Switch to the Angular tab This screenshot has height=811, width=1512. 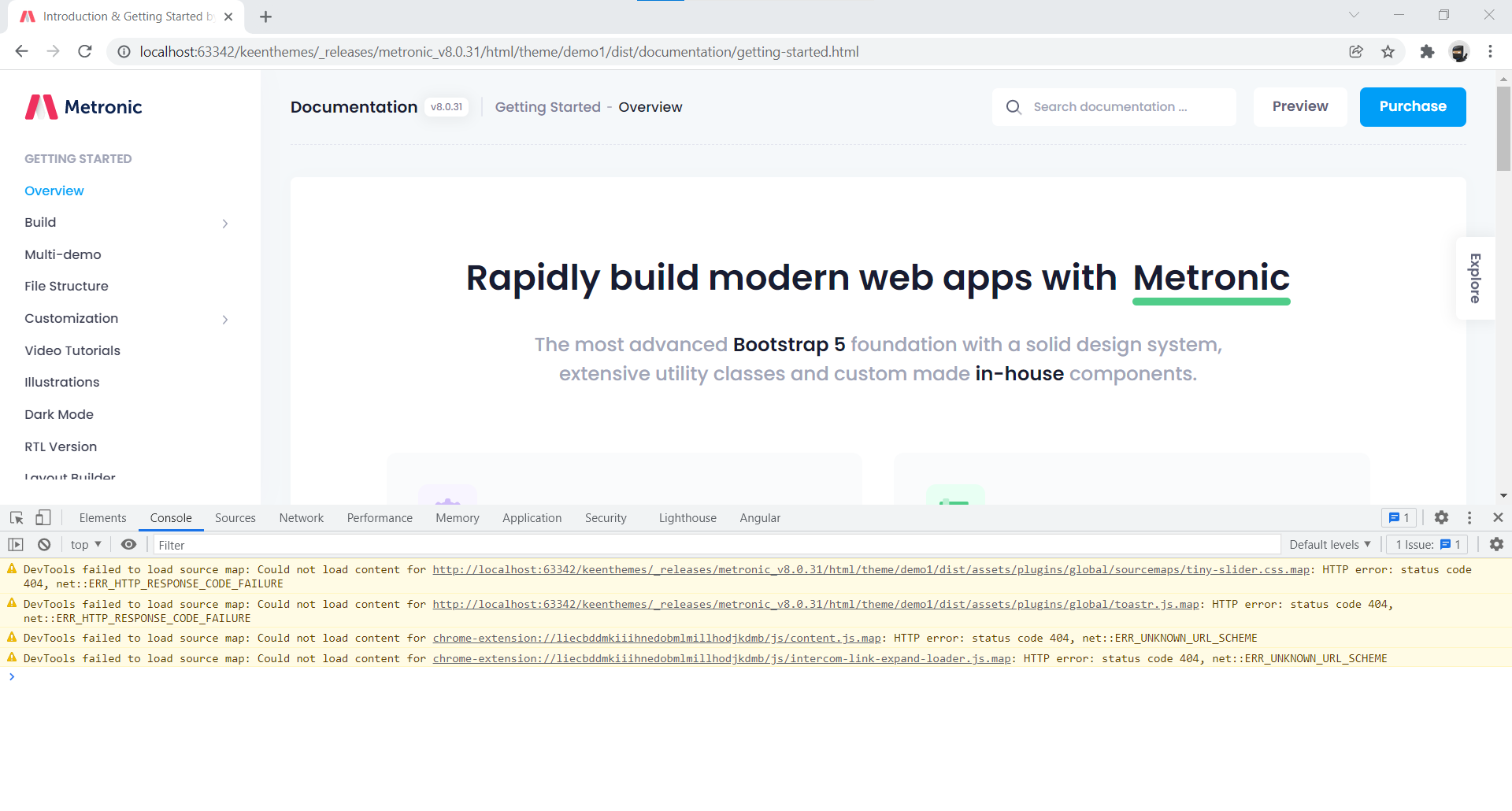(760, 517)
